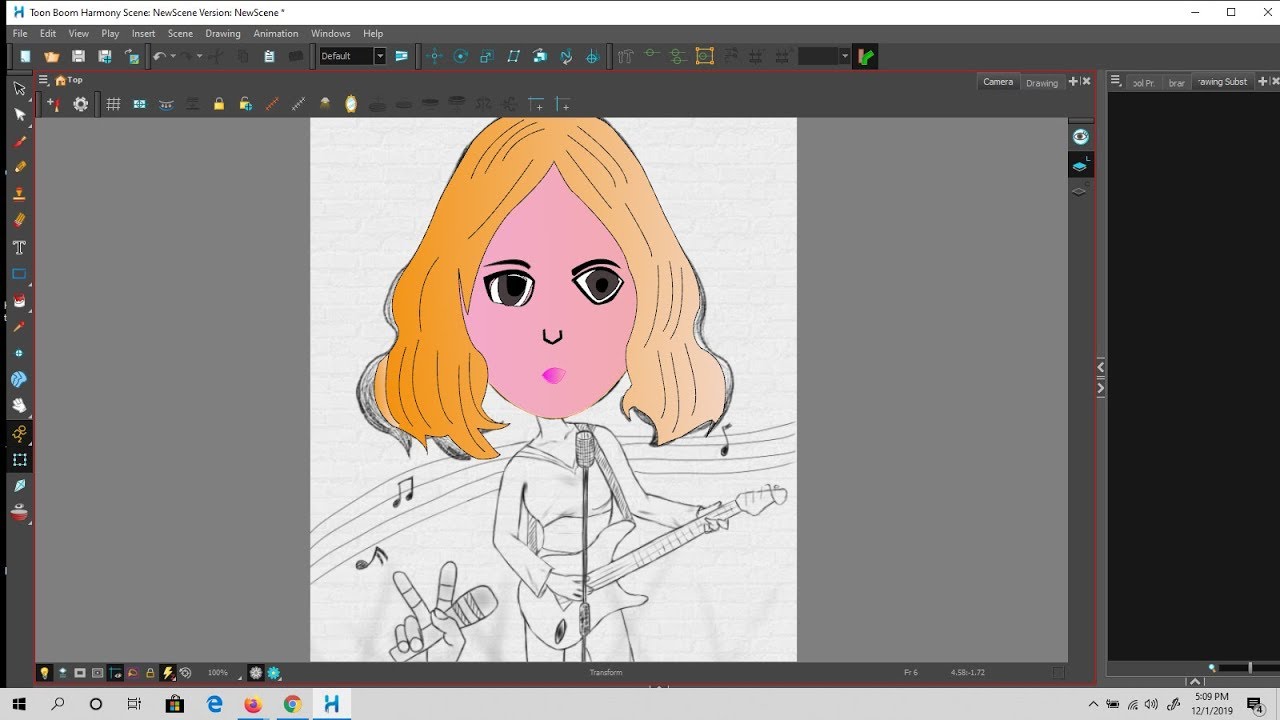Collapse right panel with left-arrow handle
This screenshot has height=720, width=1280.
click(x=1101, y=368)
